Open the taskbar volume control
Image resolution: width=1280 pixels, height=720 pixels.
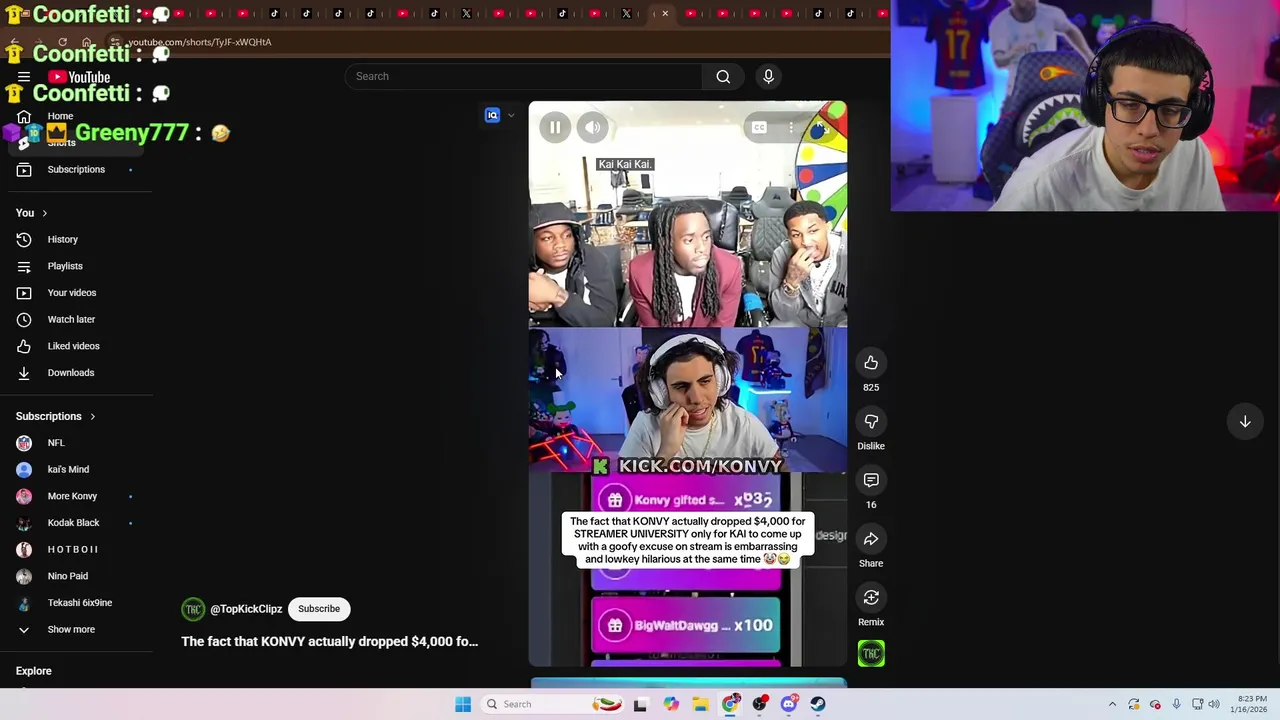[1216, 704]
